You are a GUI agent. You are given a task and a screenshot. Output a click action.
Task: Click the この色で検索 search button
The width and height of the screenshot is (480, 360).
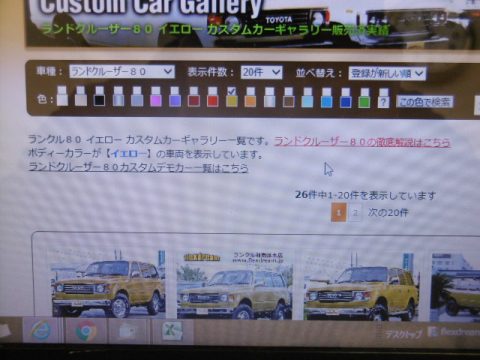[425, 102]
